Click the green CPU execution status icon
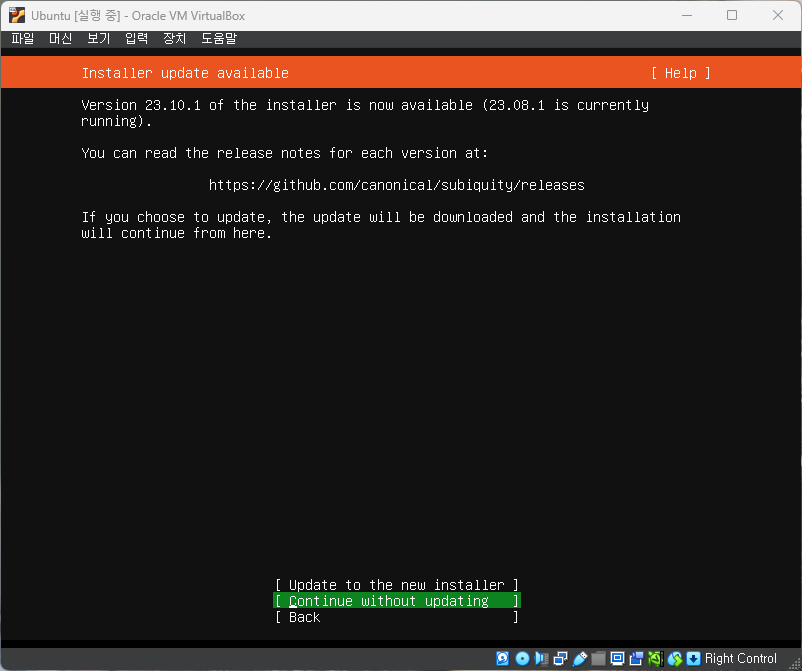 655,659
